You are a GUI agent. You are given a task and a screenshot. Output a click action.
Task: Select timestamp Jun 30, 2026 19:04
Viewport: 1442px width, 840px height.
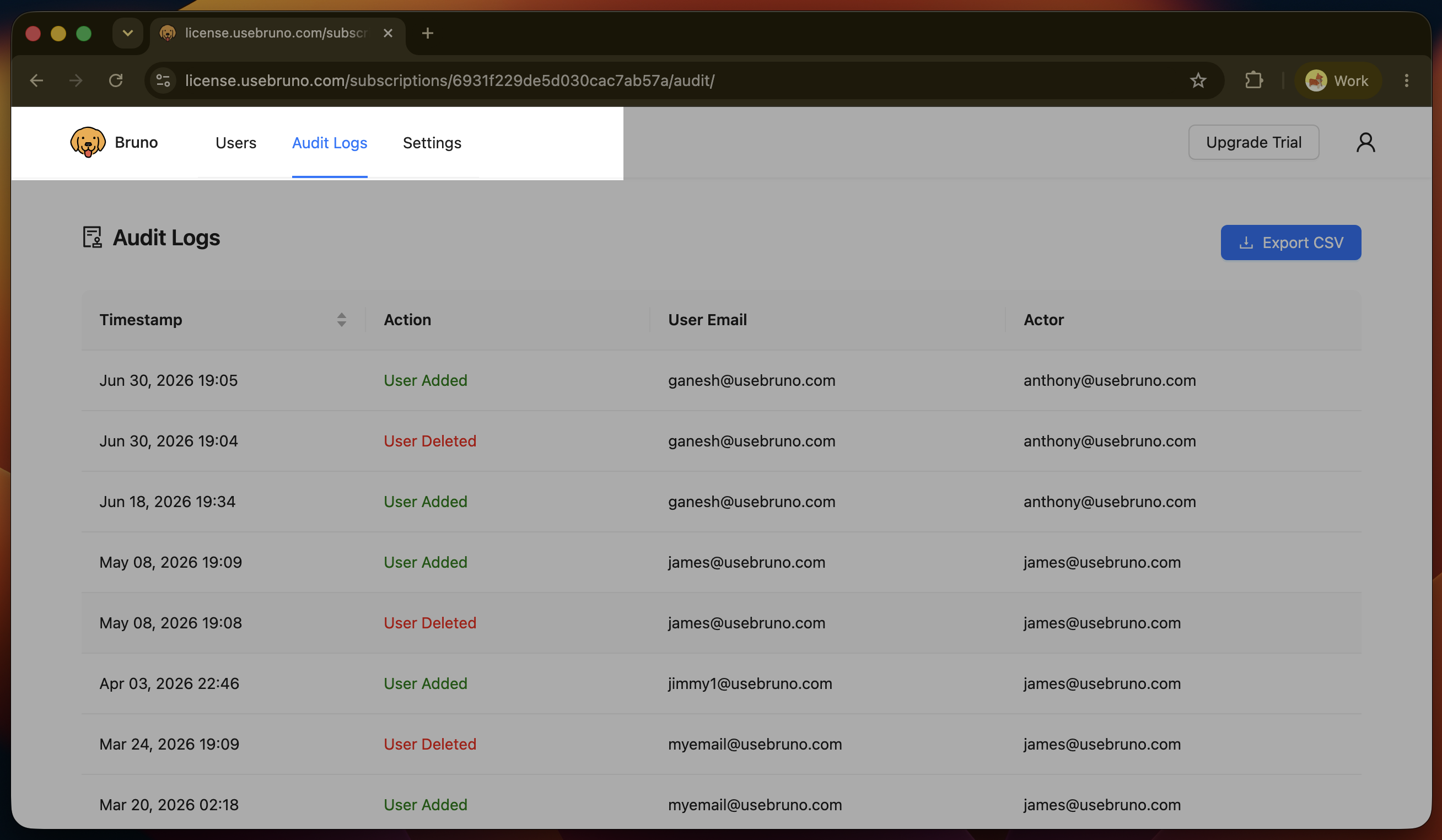point(168,441)
